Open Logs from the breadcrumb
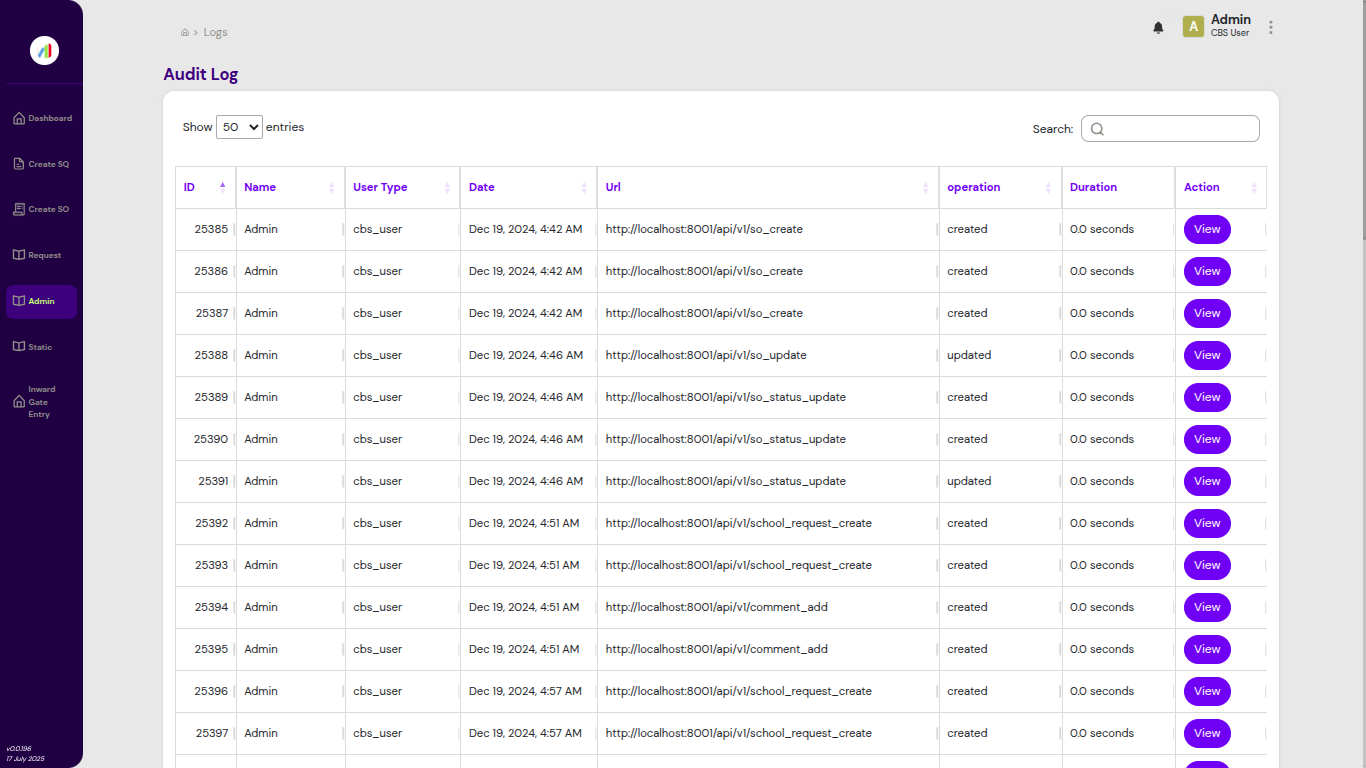Image resolution: width=1366 pixels, height=768 pixels. click(x=215, y=31)
